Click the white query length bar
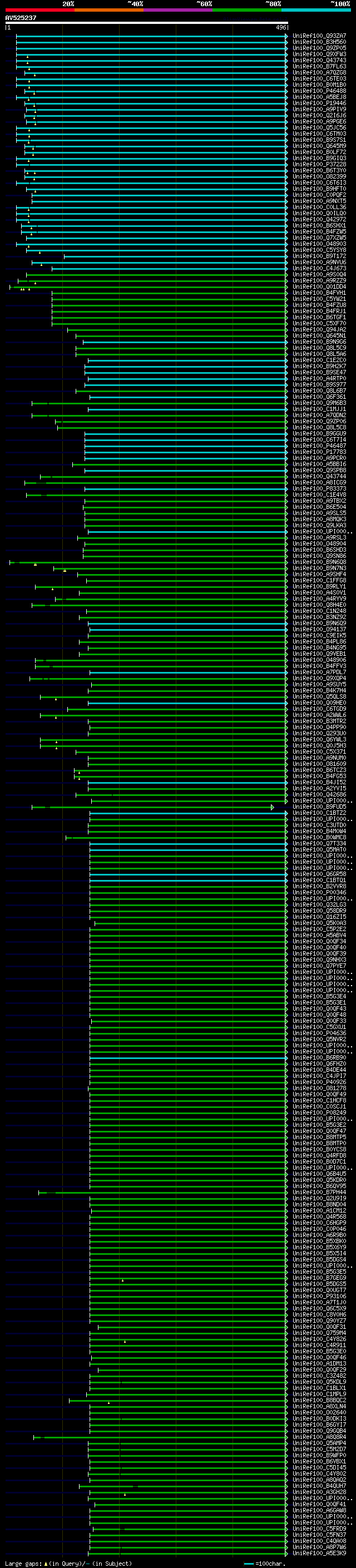The height and width of the screenshot is (1568, 356). pyautogui.click(x=147, y=22)
